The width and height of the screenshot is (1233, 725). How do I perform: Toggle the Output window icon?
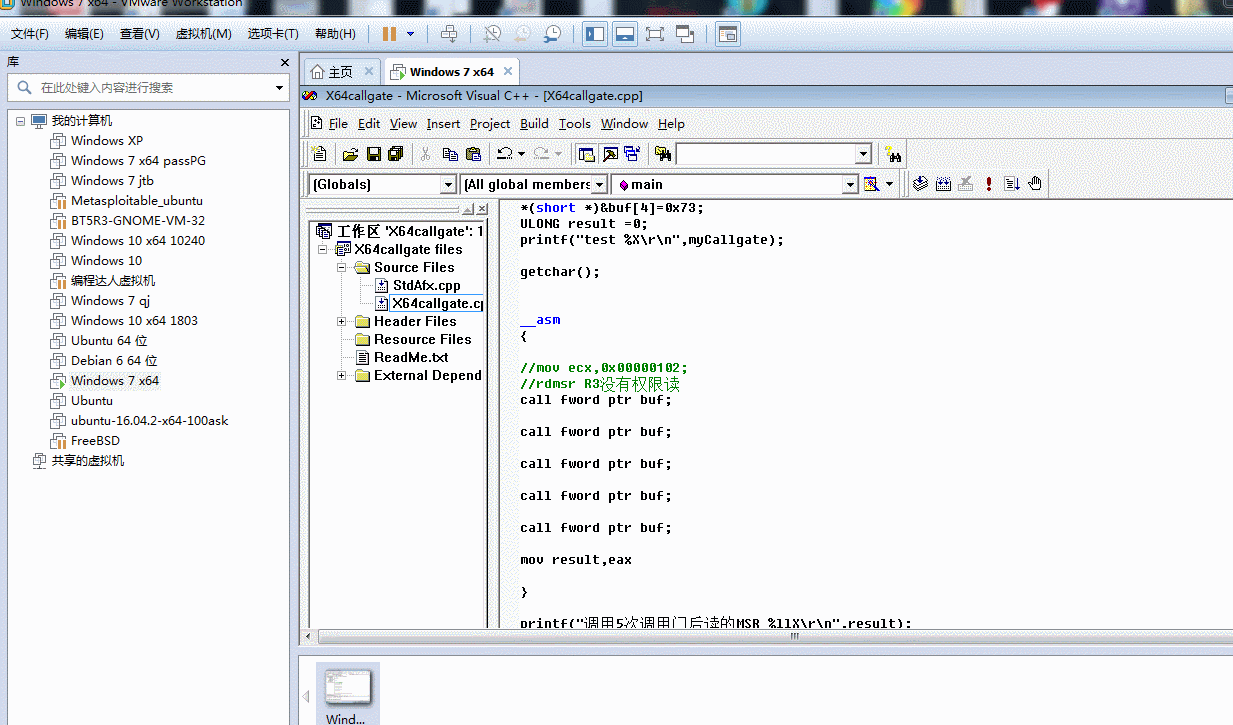click(x=609, y=154)
